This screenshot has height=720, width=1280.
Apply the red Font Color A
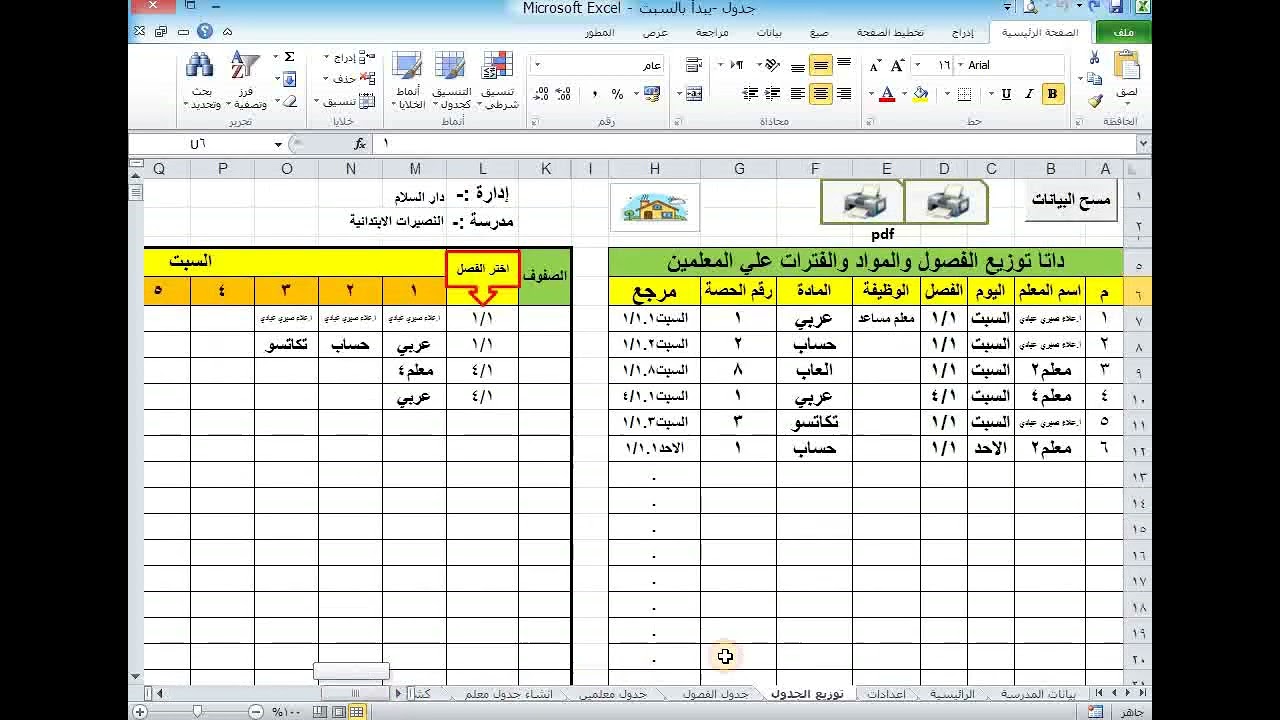point(886,94)
